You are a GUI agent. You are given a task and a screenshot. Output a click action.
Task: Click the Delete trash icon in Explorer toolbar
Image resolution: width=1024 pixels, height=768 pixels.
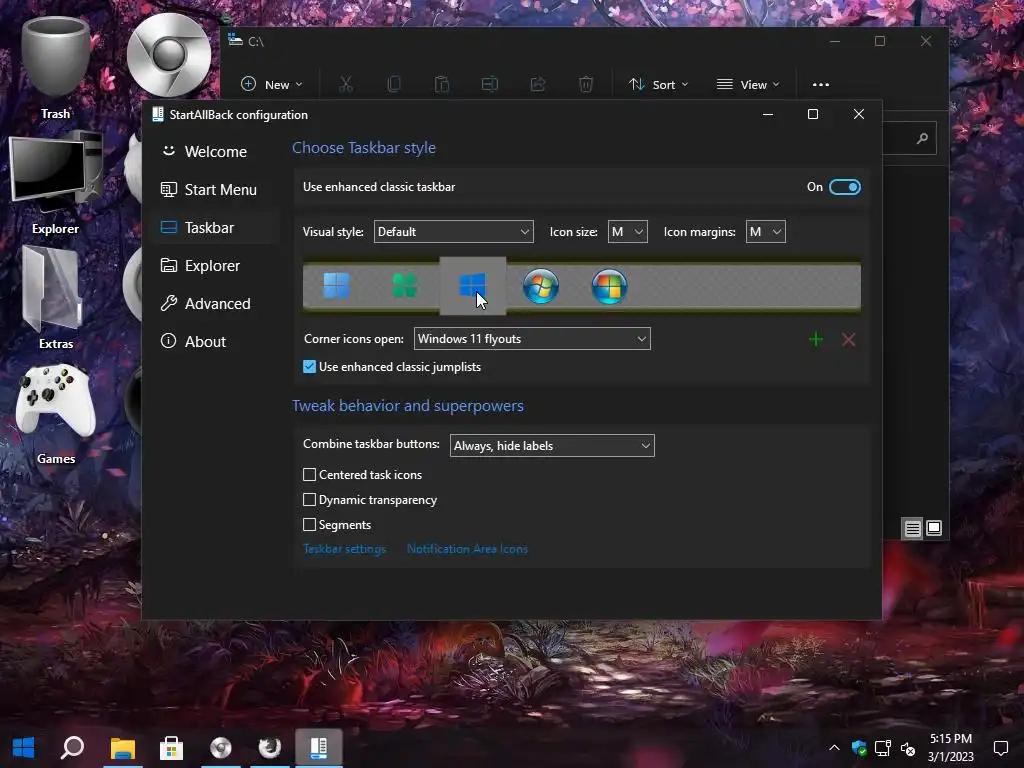pyautogui.click(x=586, y=84)
